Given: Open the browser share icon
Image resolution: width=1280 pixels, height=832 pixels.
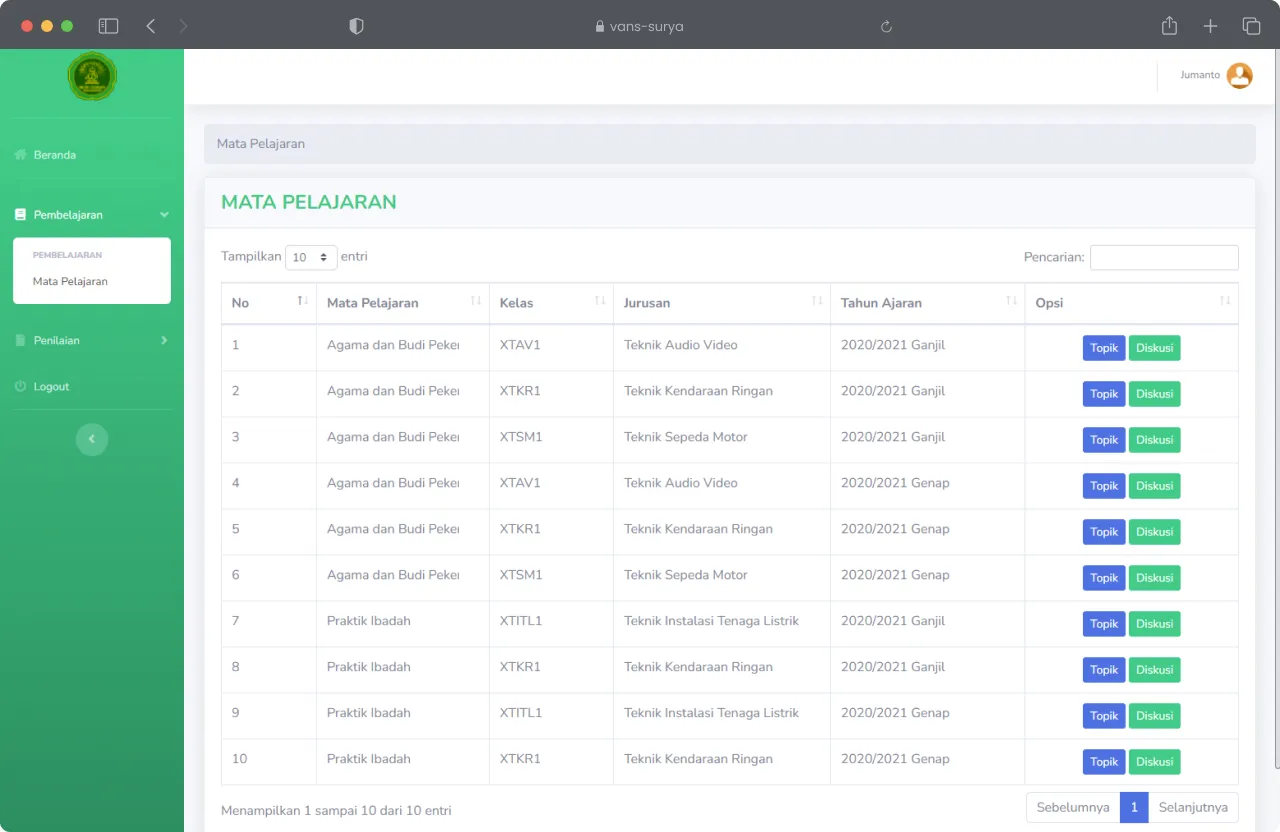Looking at the screenshot, I should pyautogui.click(x=1169, y=26).
